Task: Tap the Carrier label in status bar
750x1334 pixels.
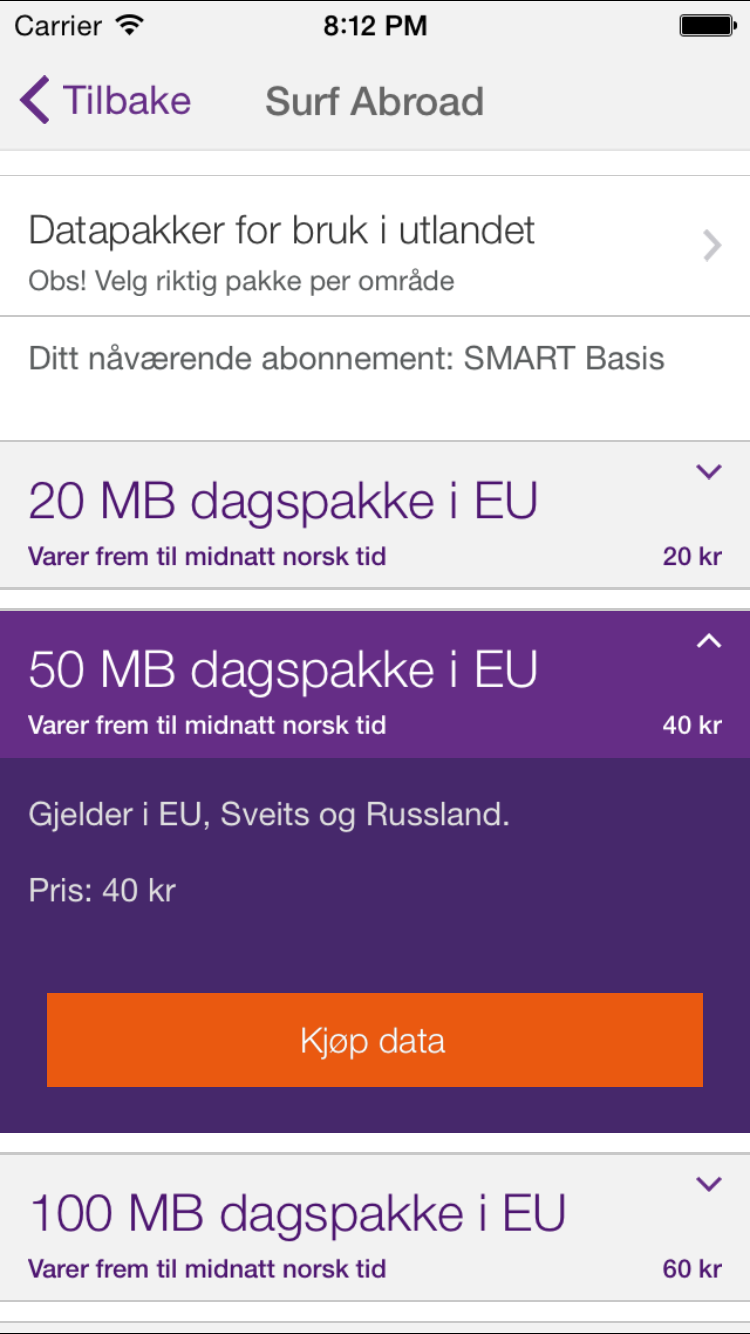Action: pyautogui.click(x=60, y=26)
